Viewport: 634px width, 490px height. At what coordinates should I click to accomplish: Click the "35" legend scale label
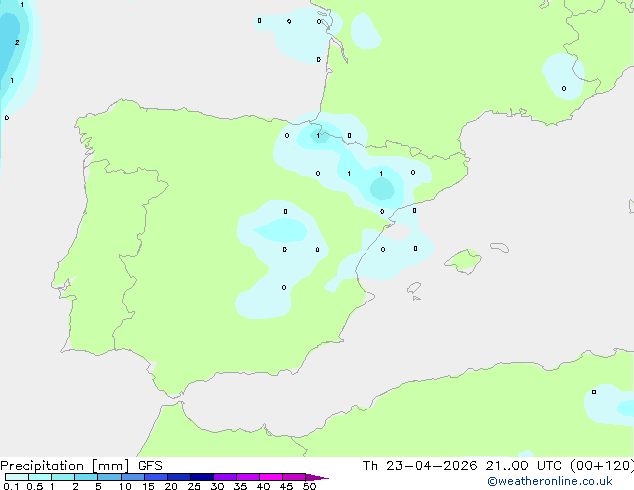(x=240, y=486)
